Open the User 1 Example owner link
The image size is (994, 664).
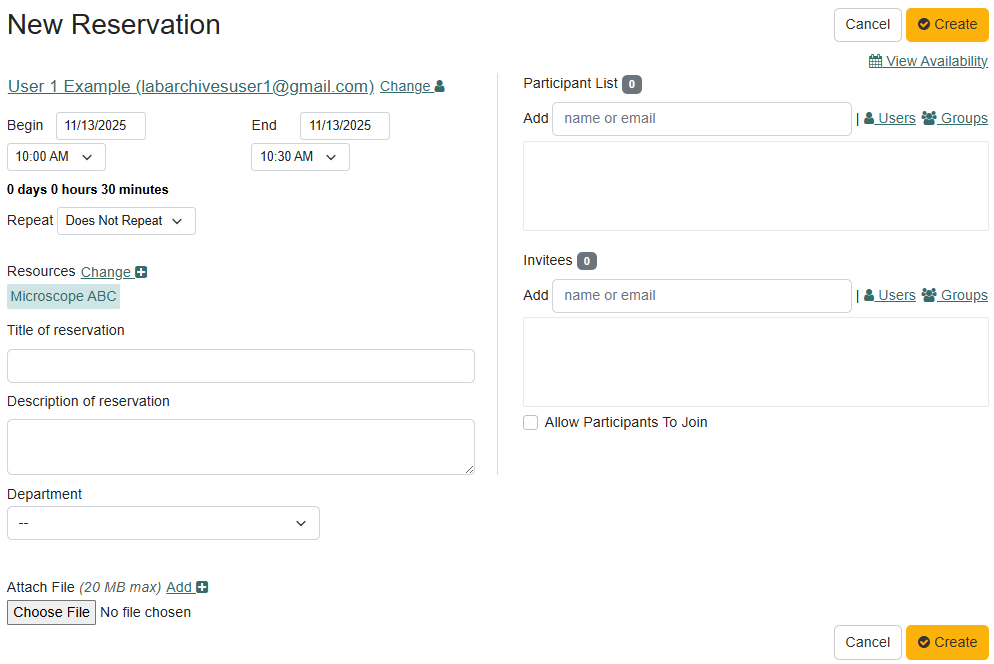(x=191, y=87)
